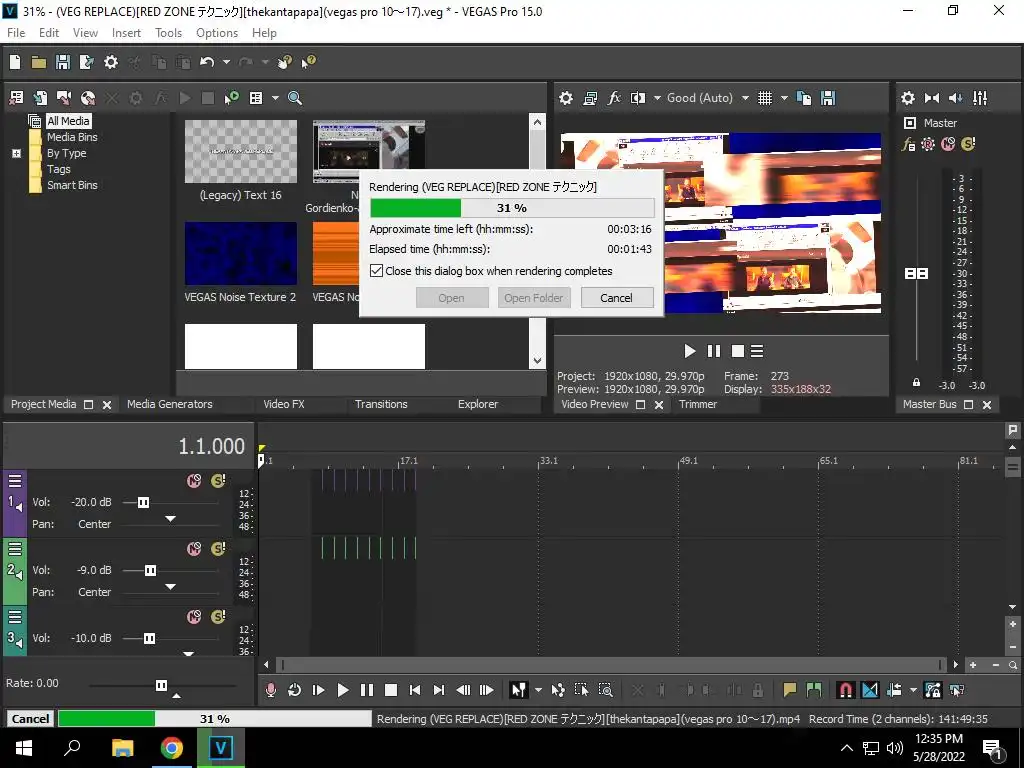Open the Good (Auto) preview quality dropdown
The height and width of the screenshot is (768, 1024).
(745, 98)
